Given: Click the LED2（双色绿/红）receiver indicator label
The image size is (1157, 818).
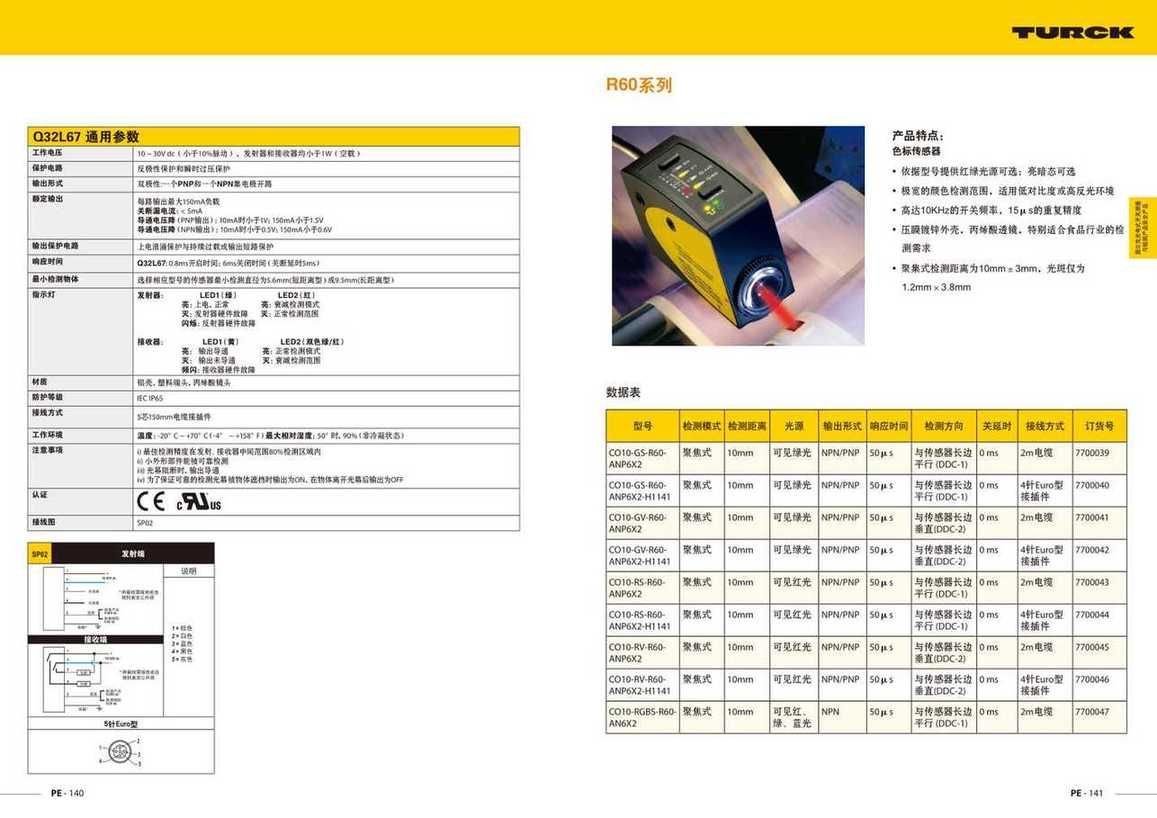Looking at the screenshot, I should point(312,342).
